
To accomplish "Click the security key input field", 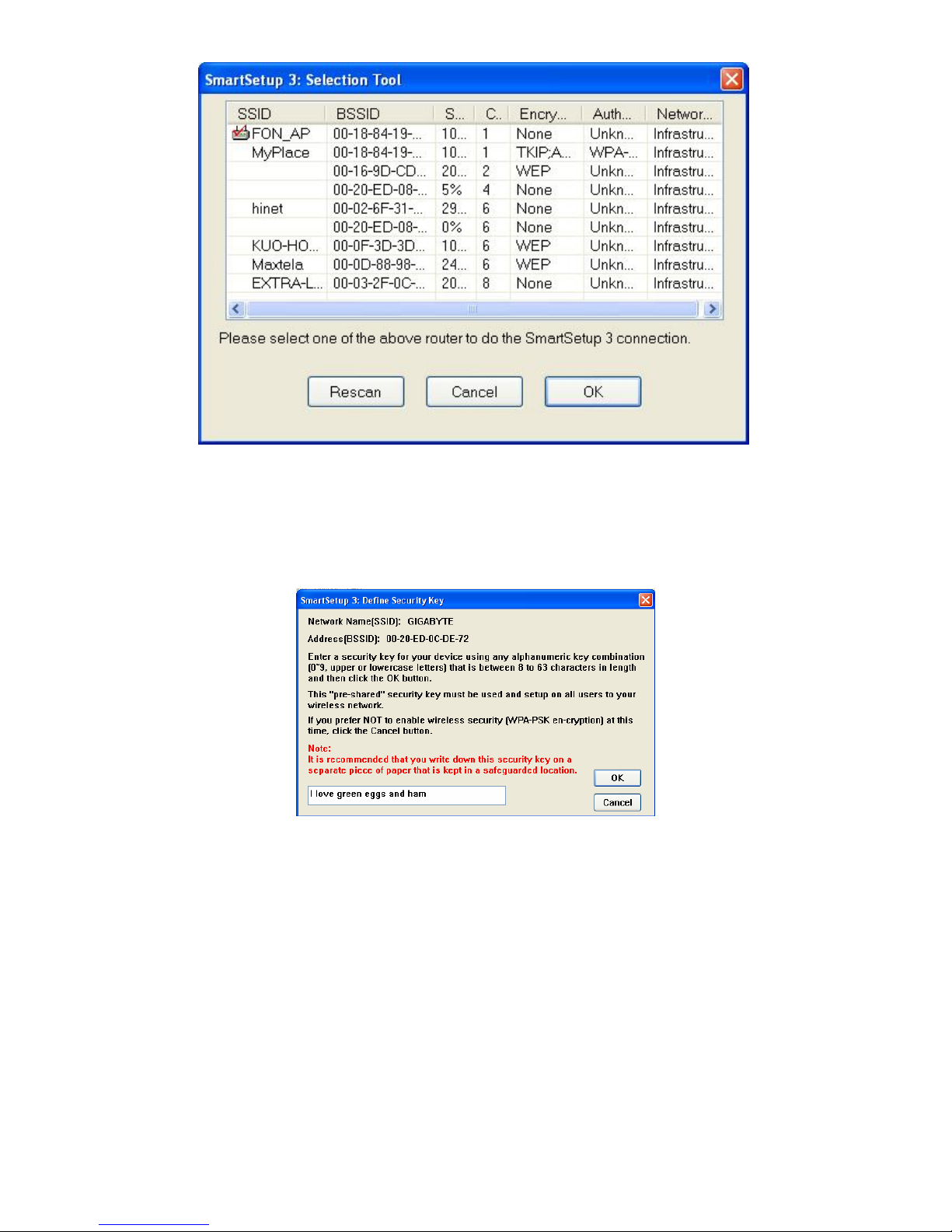I will (406, 794).
